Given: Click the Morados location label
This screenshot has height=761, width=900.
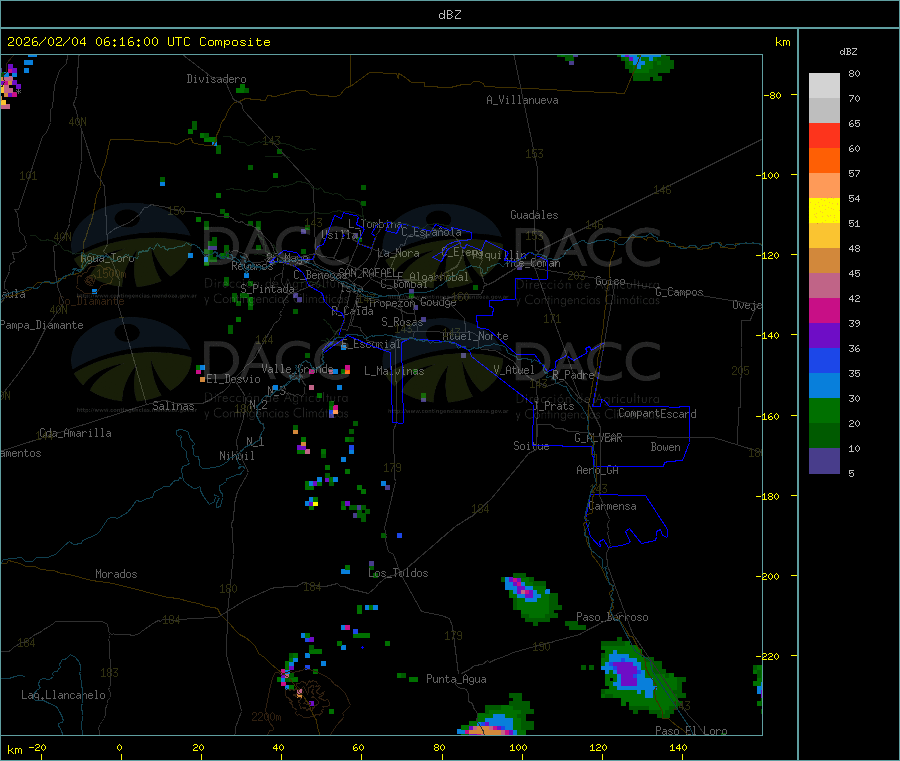Looking at the screenshot, I should [116, 574].
